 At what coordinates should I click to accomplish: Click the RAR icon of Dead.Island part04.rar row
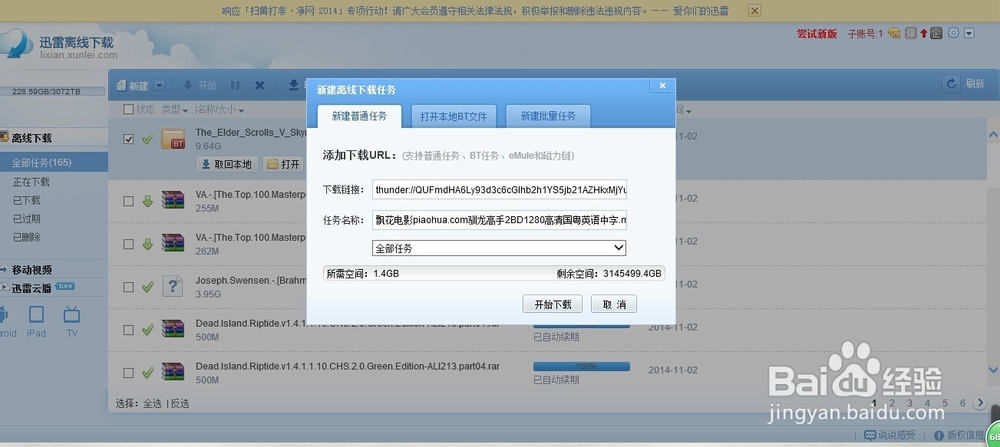tap(173, 372)
